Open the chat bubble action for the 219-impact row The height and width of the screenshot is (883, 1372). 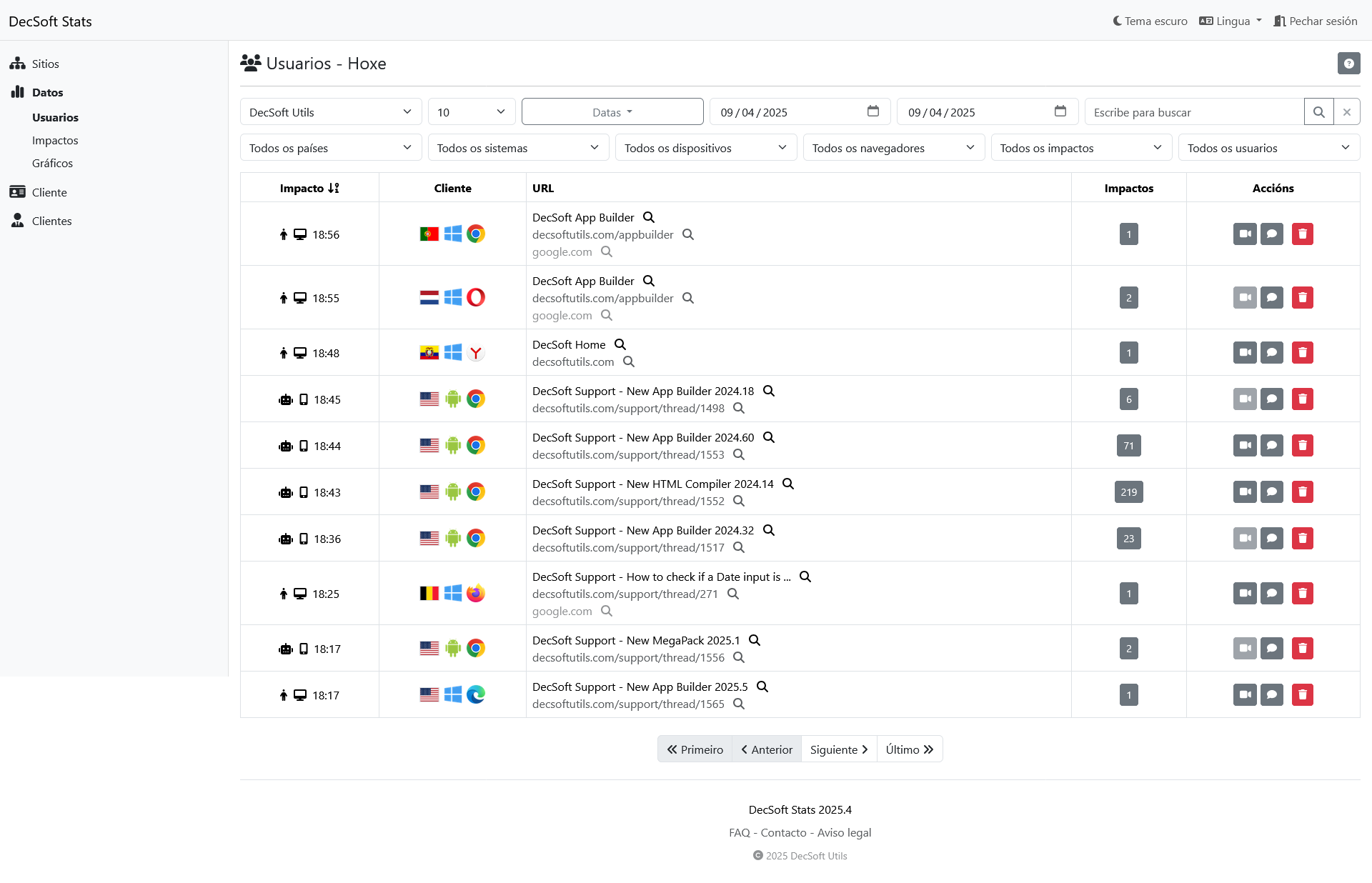coord(1273,492)
